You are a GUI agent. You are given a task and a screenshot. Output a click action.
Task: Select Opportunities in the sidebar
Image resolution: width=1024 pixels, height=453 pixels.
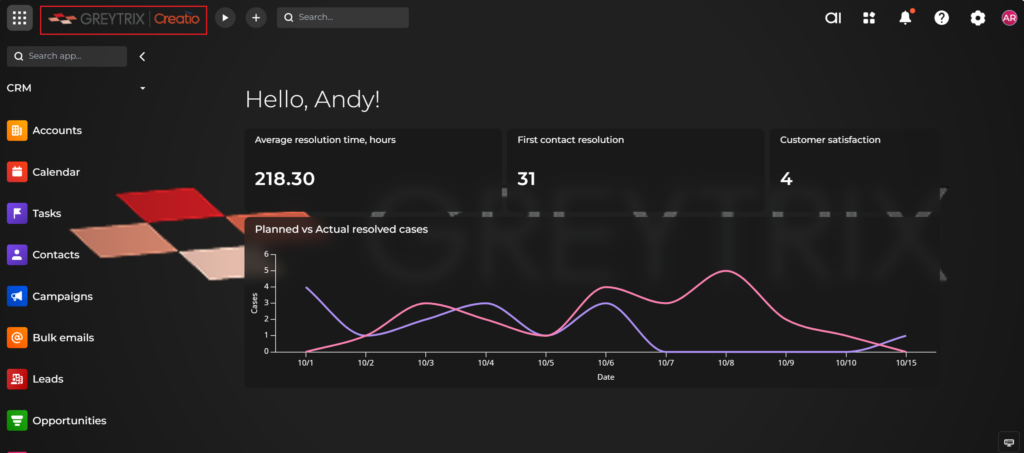tap(68, 421)
